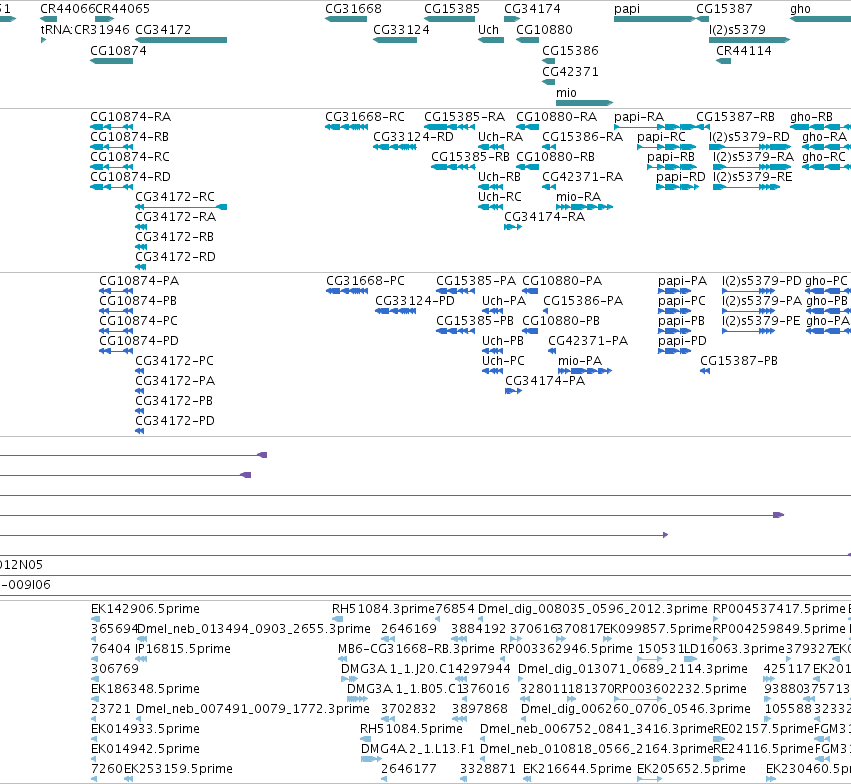Select the CR44066 gene label
Image resolution: width=851 pixels, height=784 pixels.
(68, 9)
